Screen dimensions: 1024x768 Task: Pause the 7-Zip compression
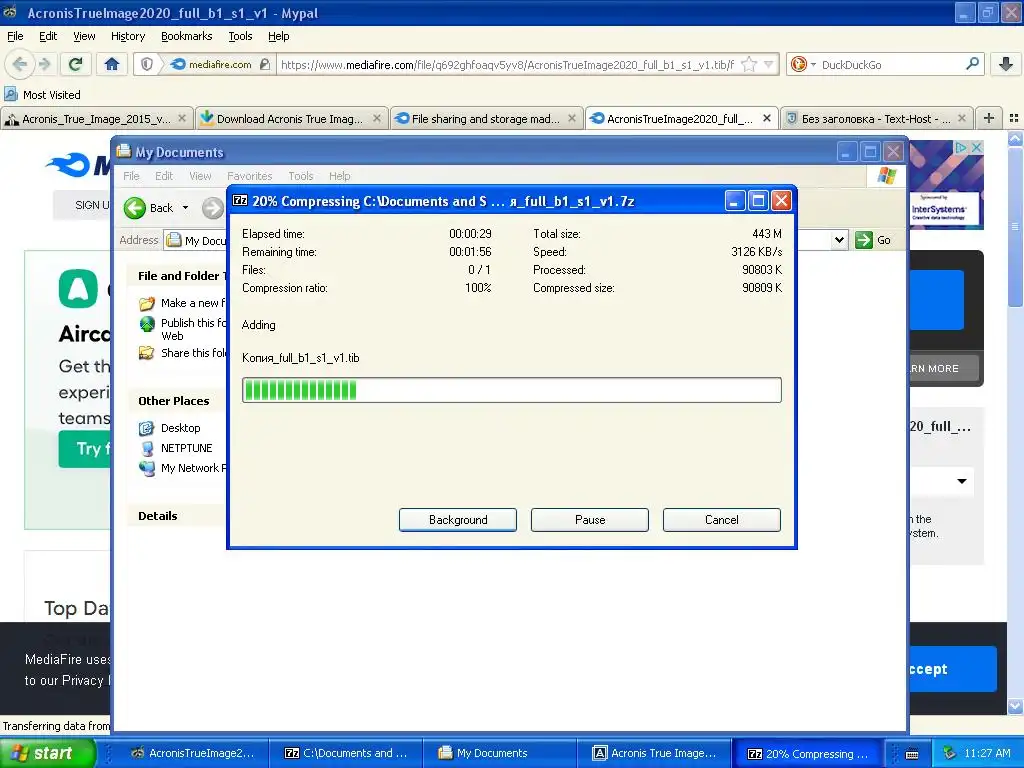point(590,520)
